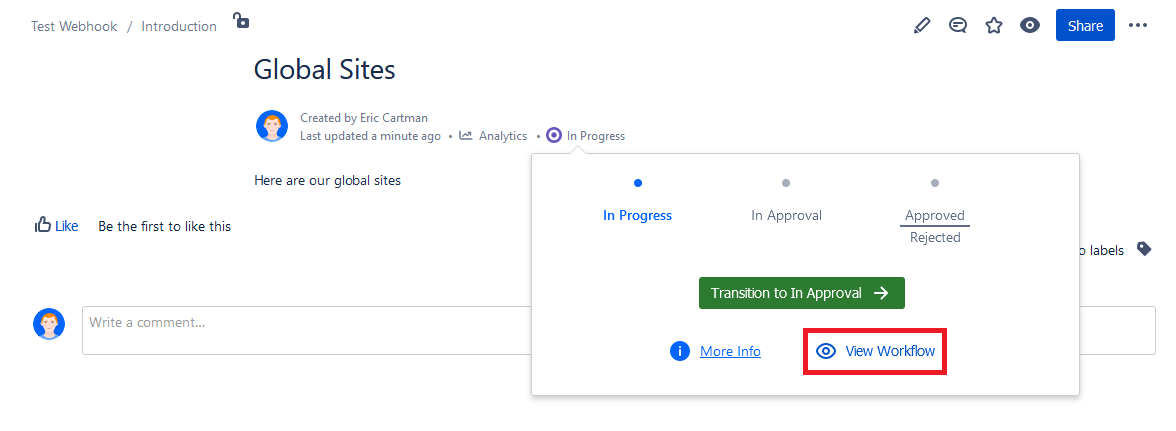
Task: Open the more actions ellipsis menu
Action: (1138, 26)
